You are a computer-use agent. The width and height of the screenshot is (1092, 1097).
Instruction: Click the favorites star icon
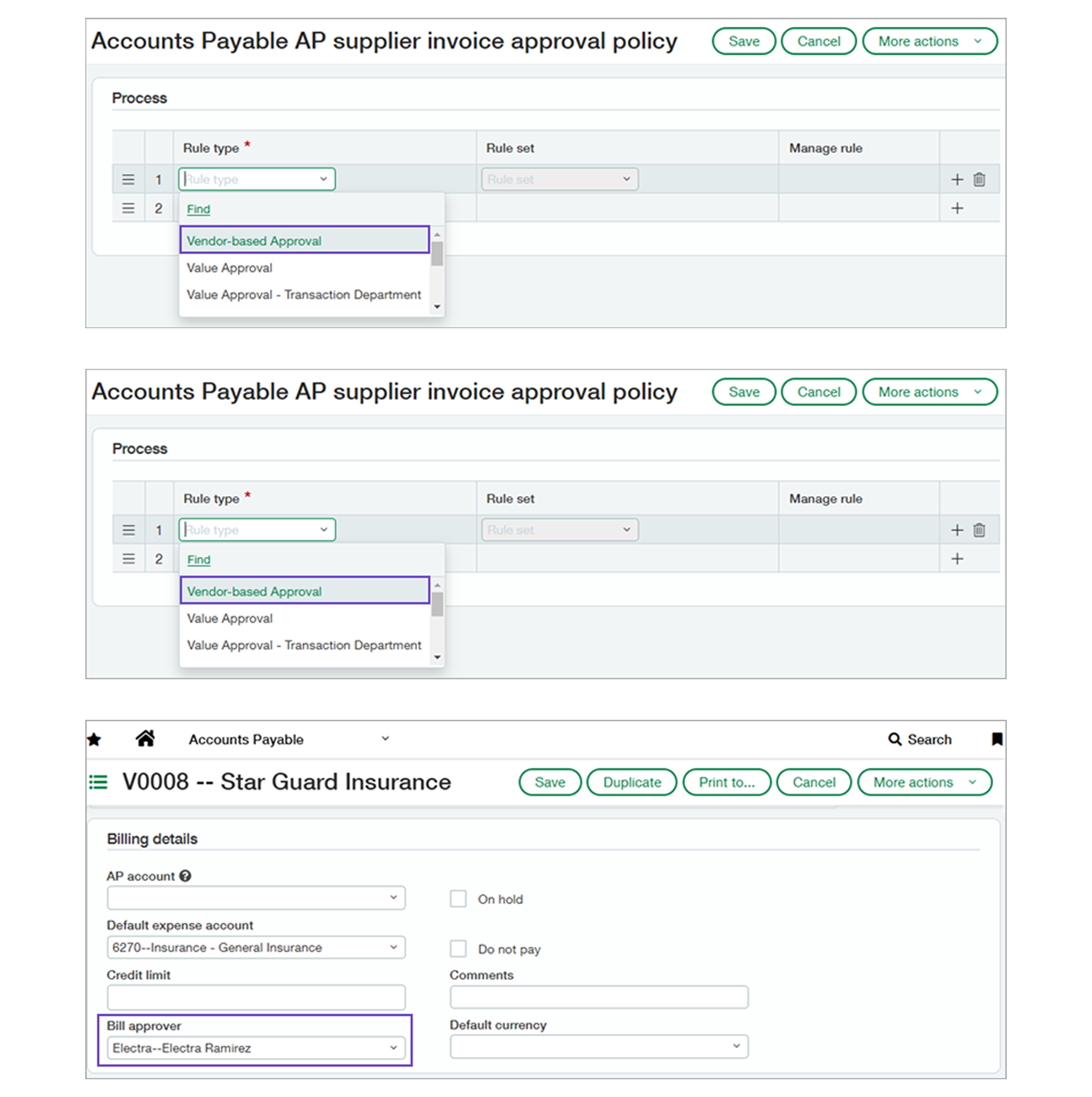(x=95, y=740)
